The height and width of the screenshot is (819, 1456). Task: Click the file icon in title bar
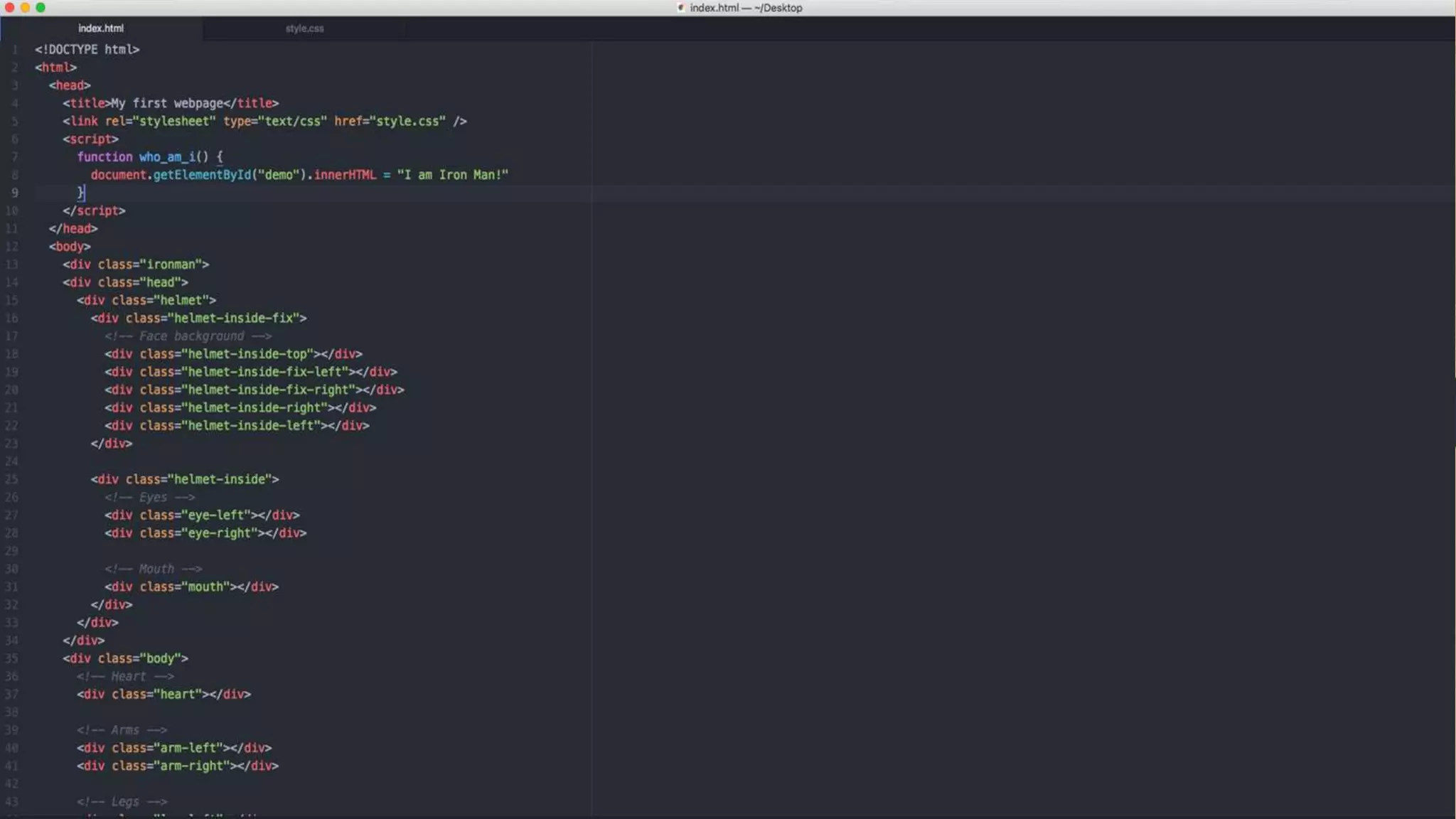click(680, 8)
